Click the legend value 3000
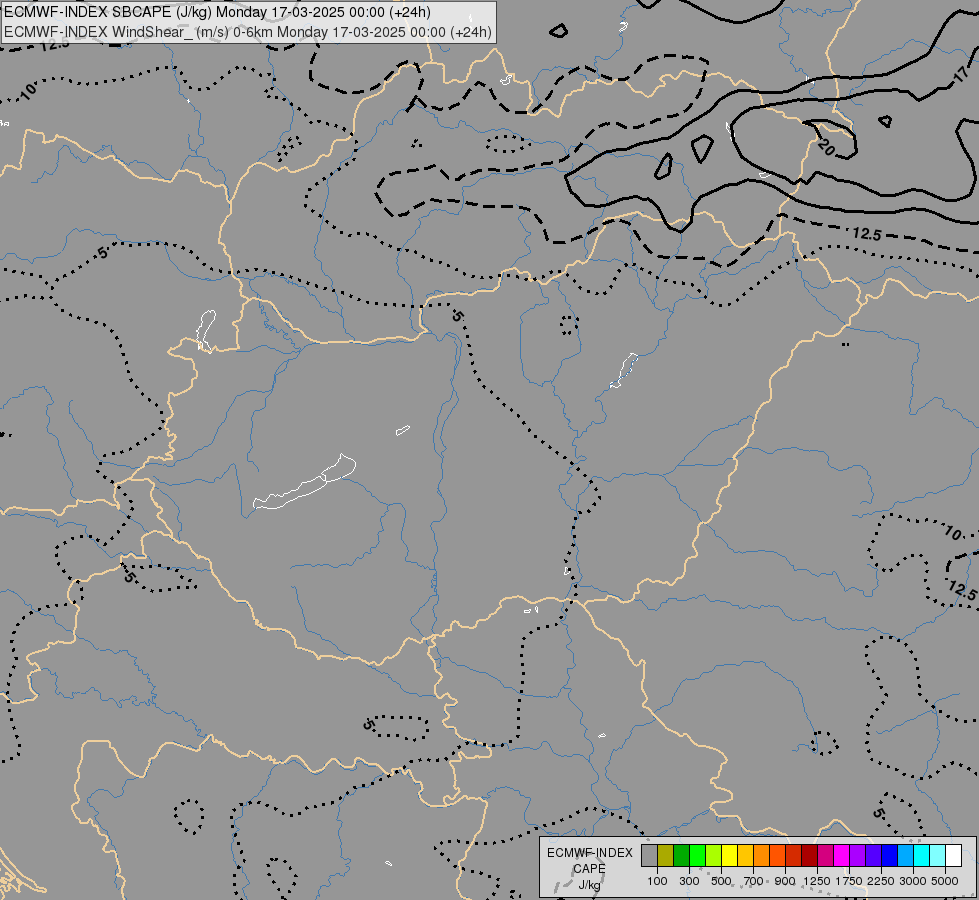This screenshot has width=979, height=900. pyautogui.click(x=913, y=881)
